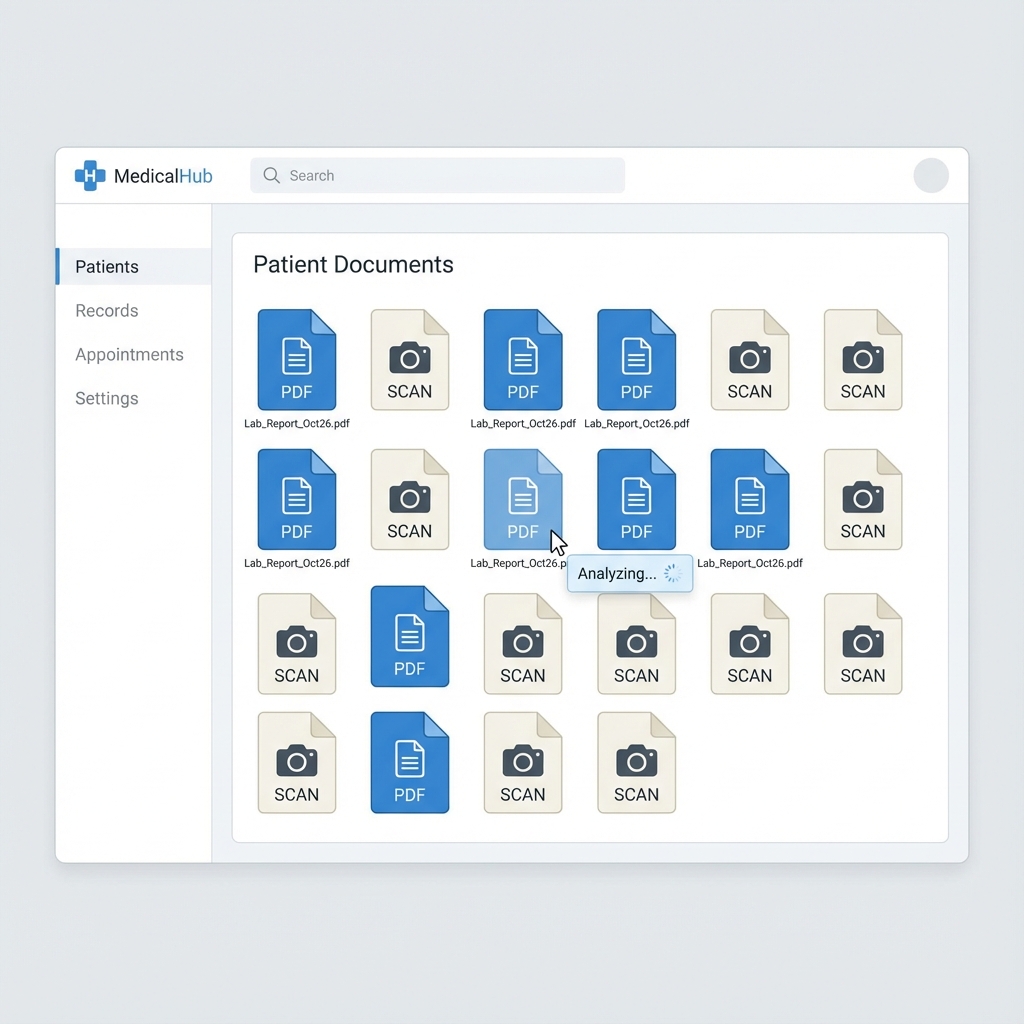Select the fifth PDF thumbnail in row two
The image size is (1024, 1024).
coord(750,500)
